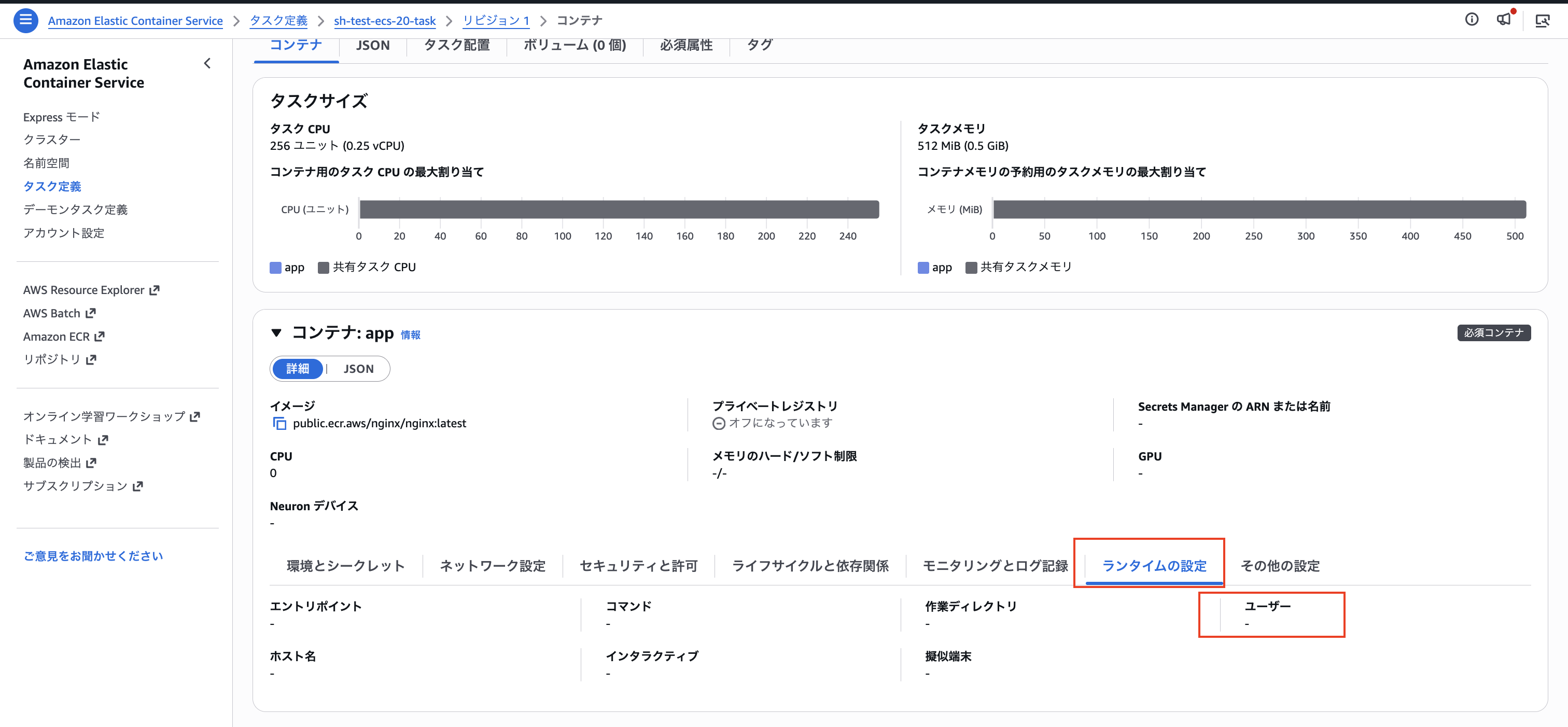Switch container view to JSON toggle
The width and height of the screenshot is (1568, 727).
point(358,369)
